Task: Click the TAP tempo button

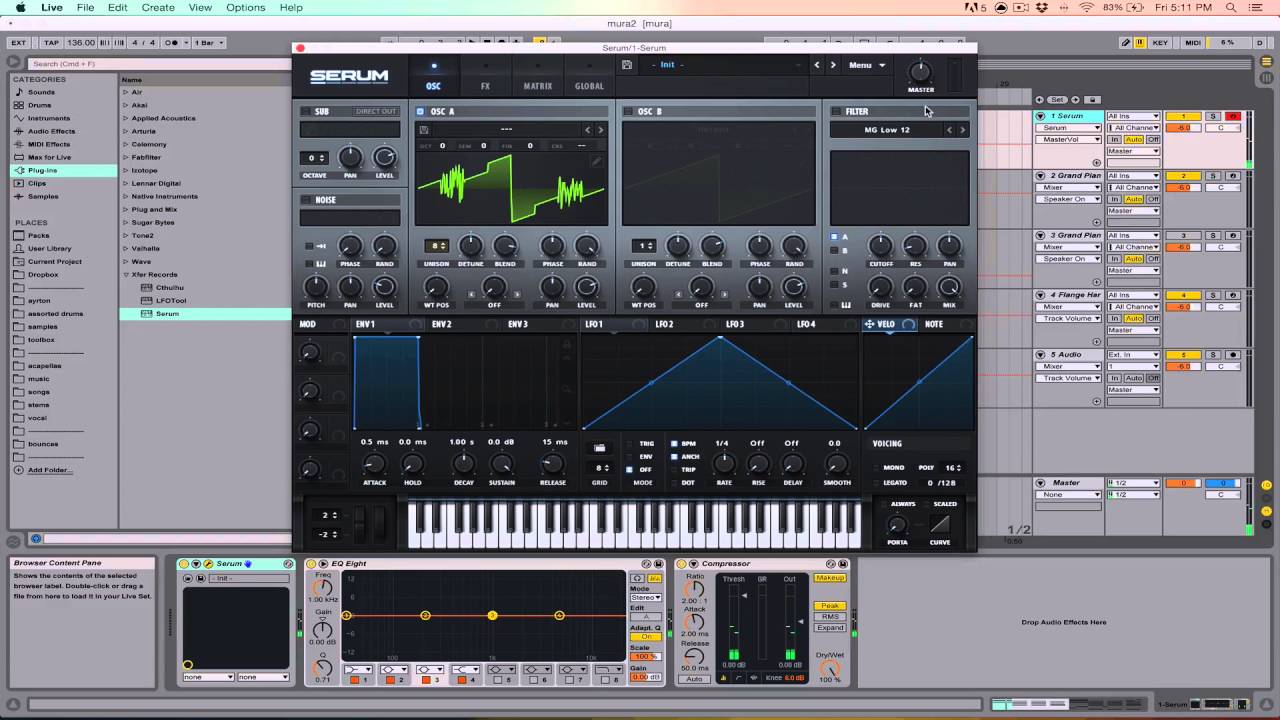Action: (51, 43)
